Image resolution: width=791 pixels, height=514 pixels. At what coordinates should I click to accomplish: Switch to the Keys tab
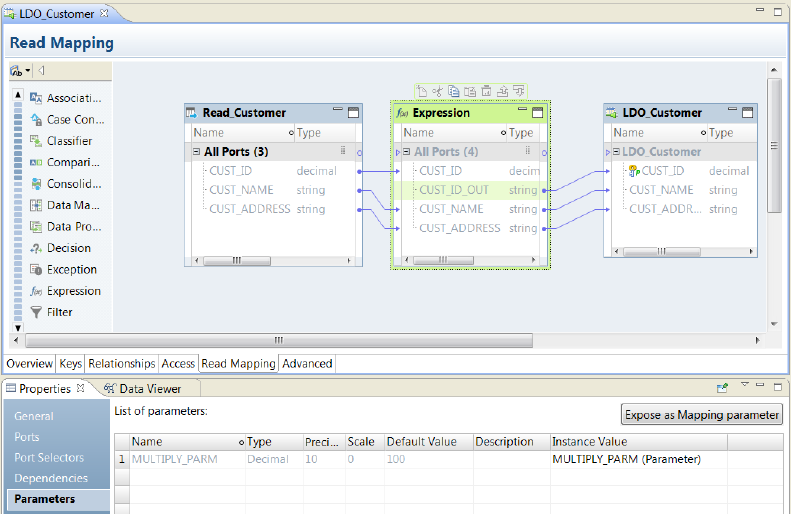click(71, 364)
